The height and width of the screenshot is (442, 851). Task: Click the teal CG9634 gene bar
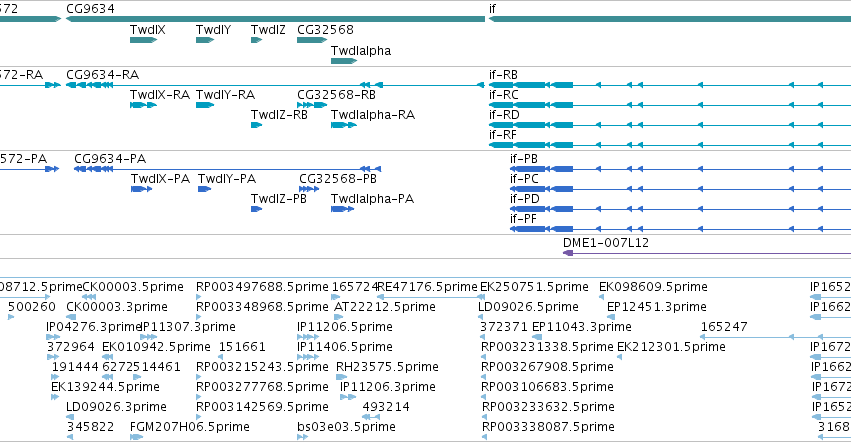point(275,19)
